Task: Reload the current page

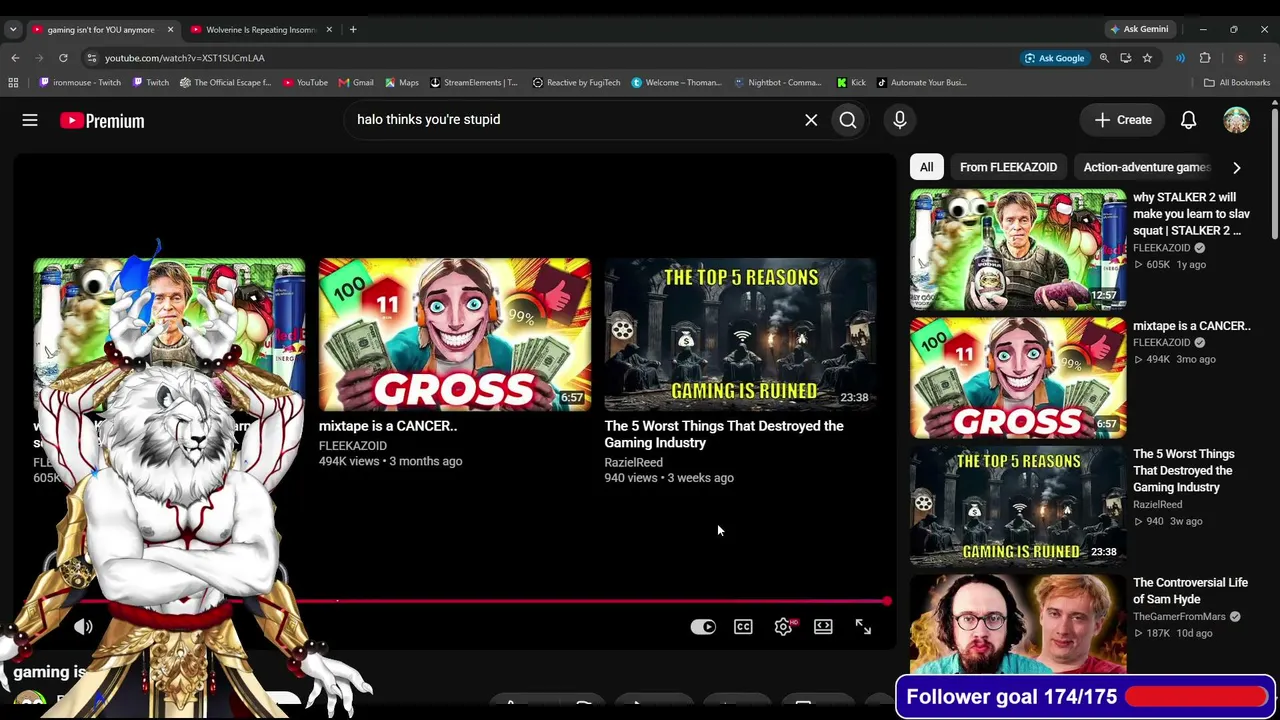Action: coord(63,58)
